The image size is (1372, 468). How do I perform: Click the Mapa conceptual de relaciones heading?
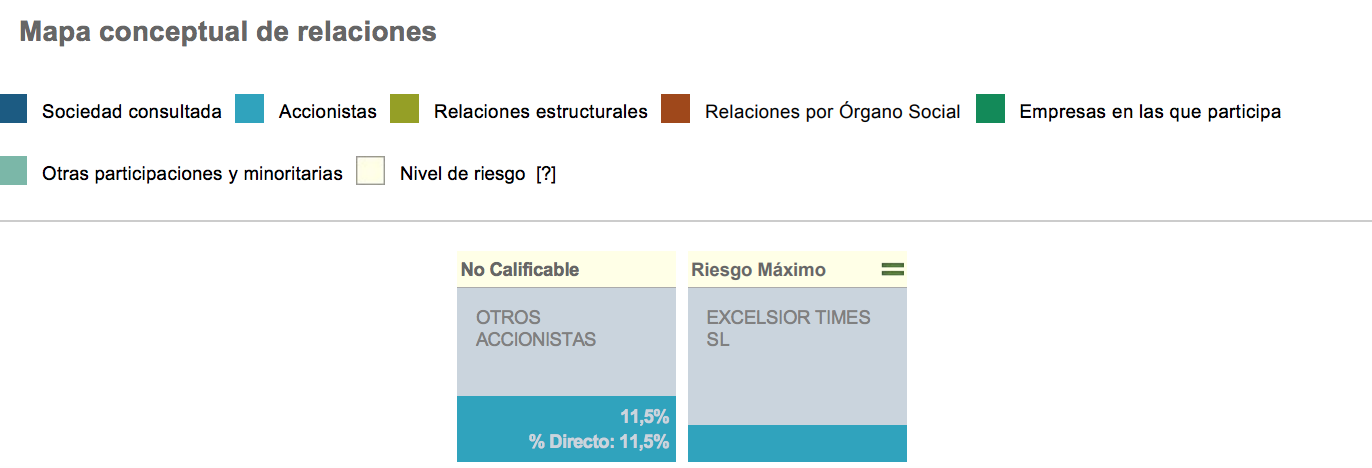[228, 32]
